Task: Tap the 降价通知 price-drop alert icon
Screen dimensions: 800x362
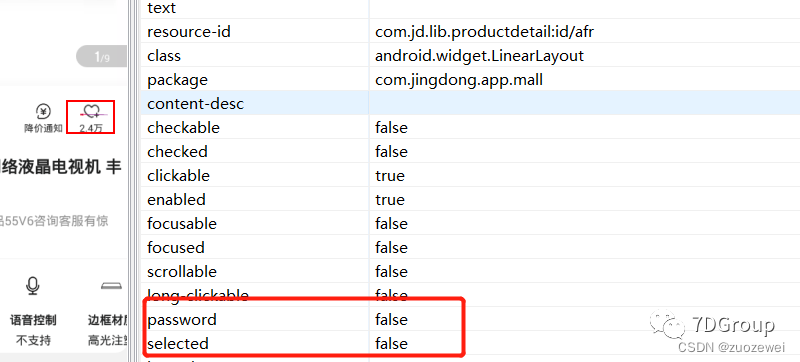Action: pyautogui.click(x=43, y=111)
